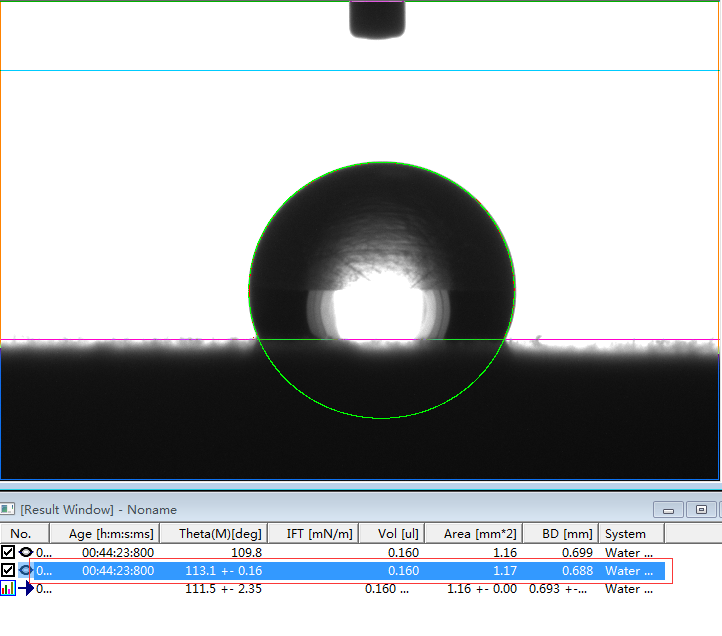Minimize the Result Window panel
Screen dimensions: 722x636
669,510
